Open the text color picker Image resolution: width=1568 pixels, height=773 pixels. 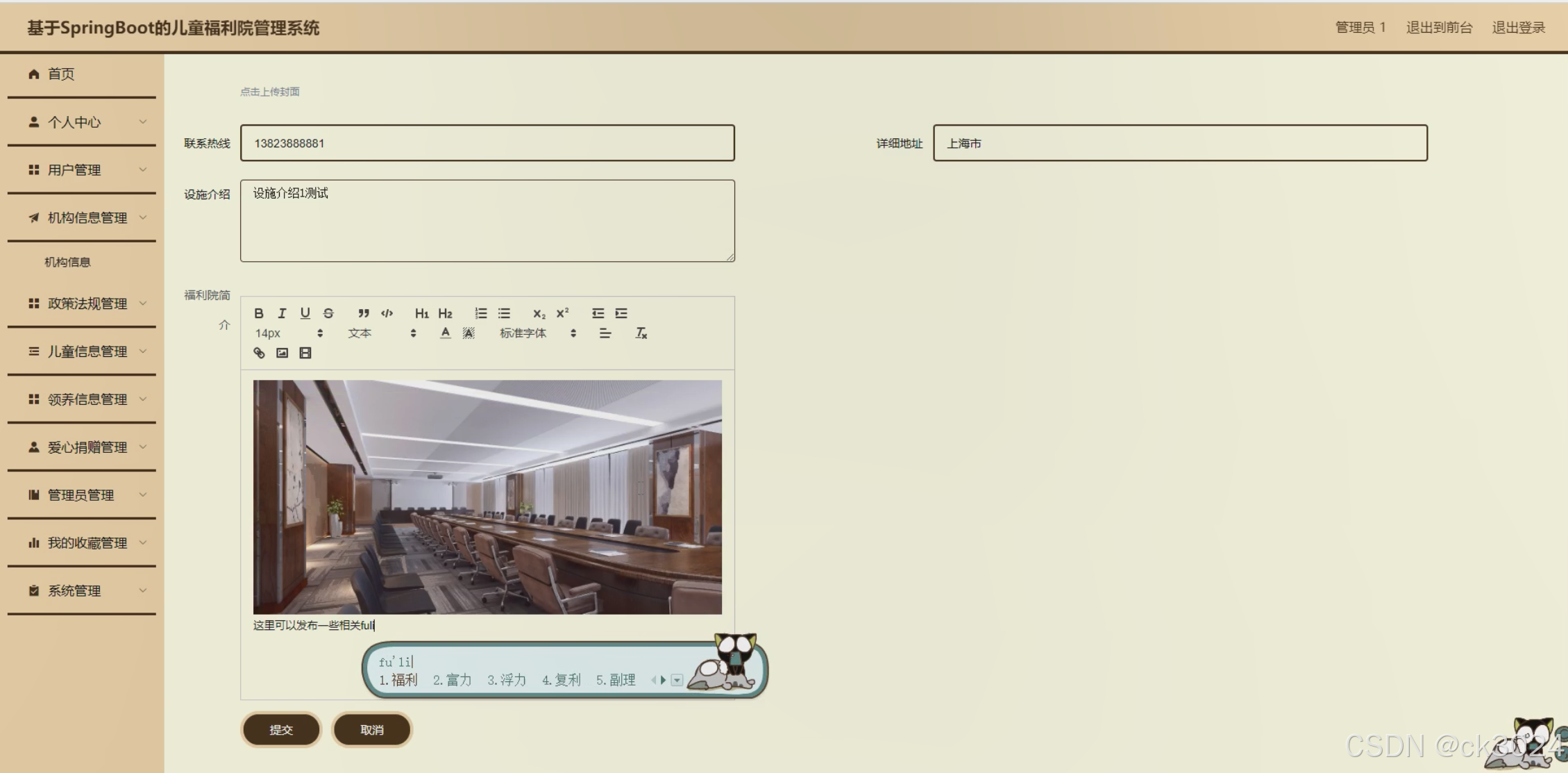446,333
